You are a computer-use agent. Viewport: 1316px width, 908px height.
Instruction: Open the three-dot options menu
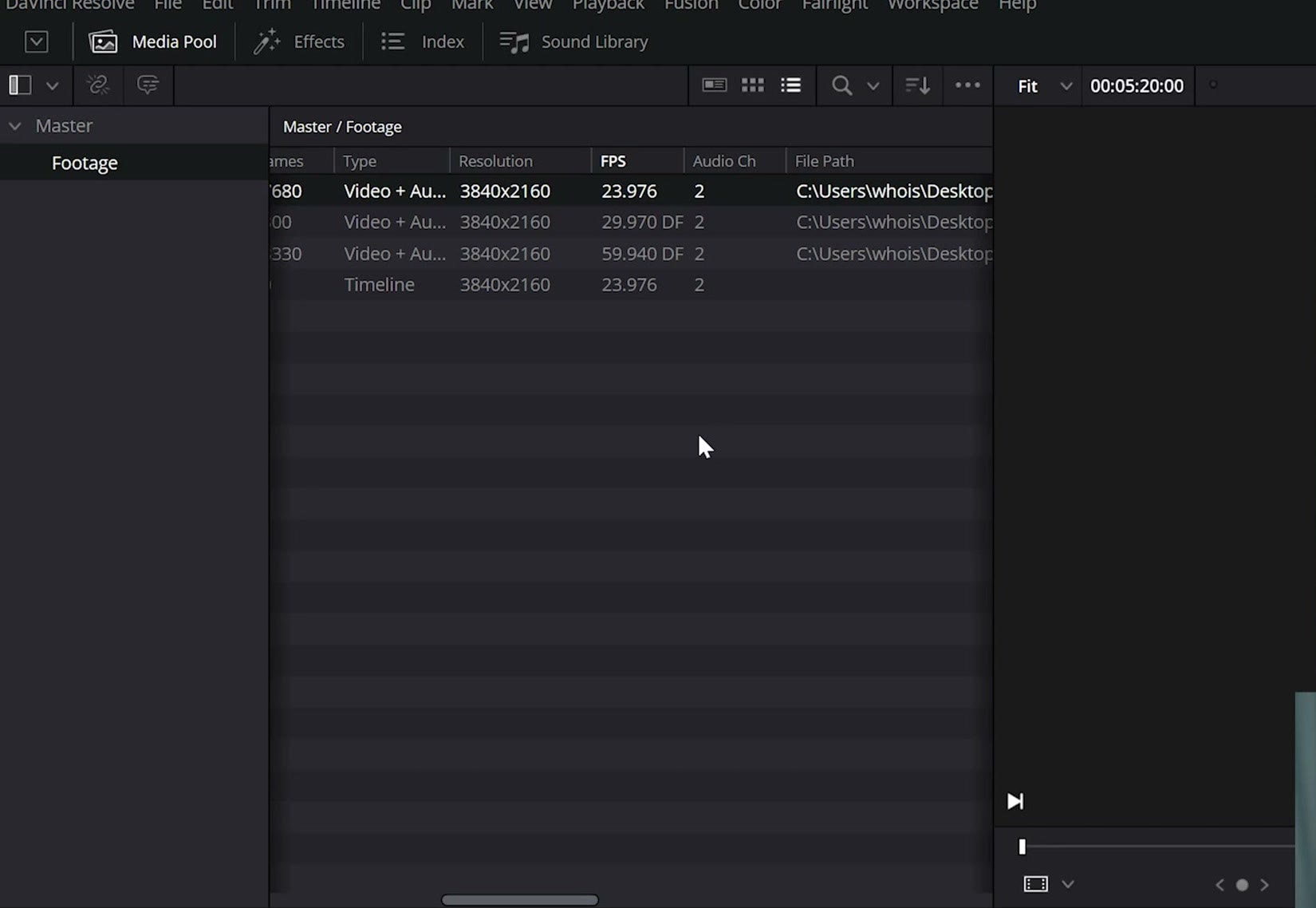coord(967,85)
